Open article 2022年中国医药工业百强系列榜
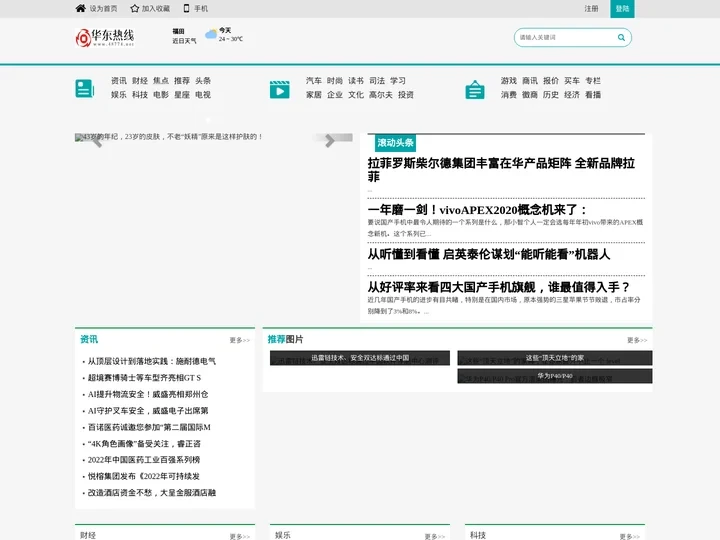720x540 pixels. 144,460
